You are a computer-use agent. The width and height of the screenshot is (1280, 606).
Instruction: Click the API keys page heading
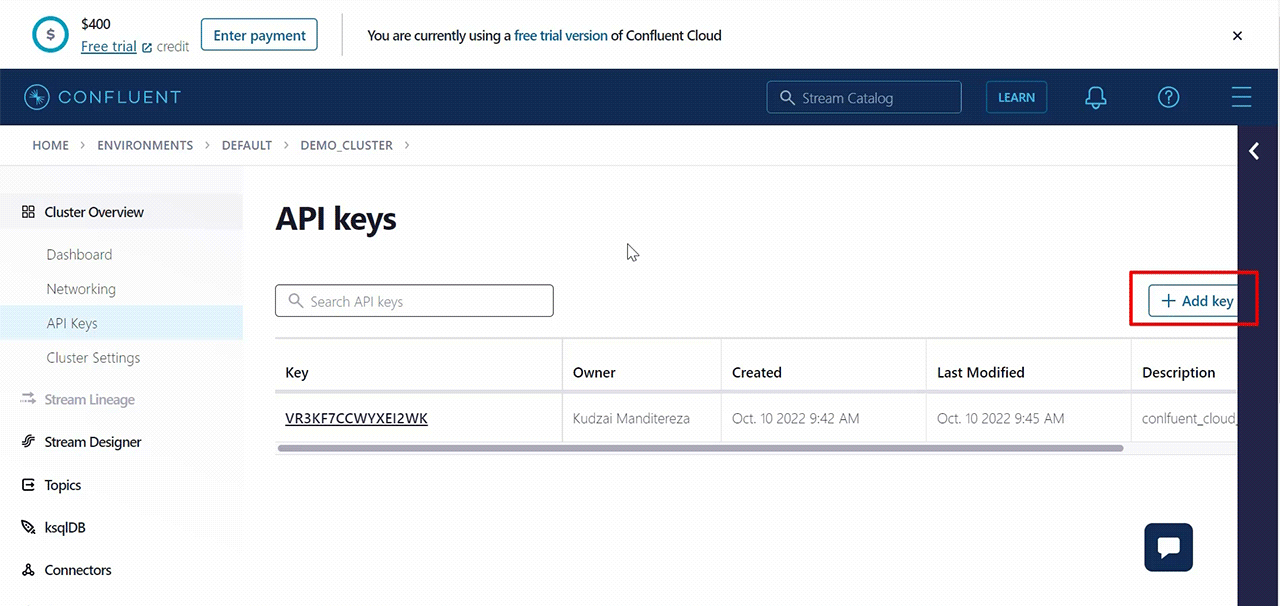(x=336, y=219)
